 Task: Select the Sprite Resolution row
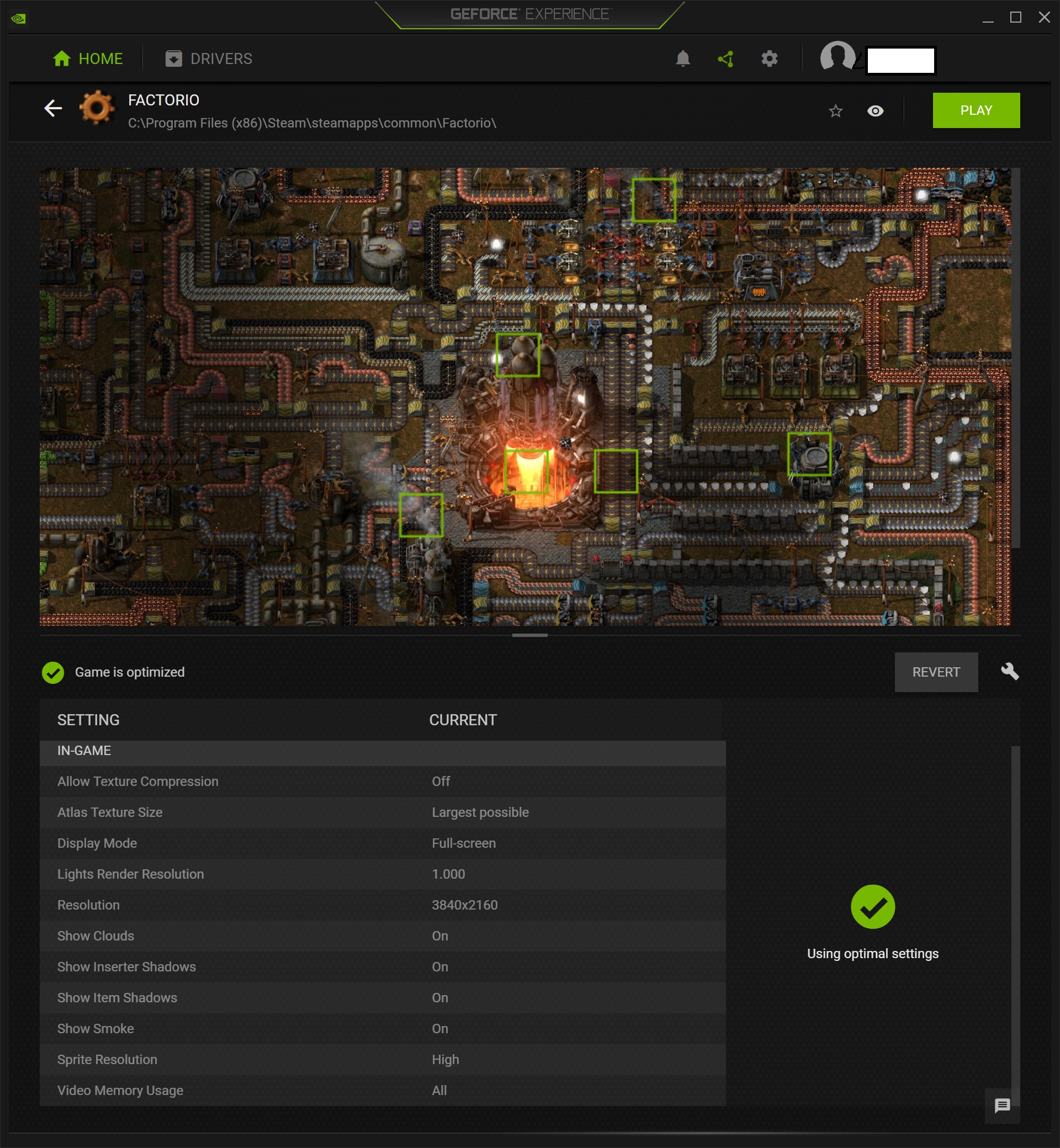pos(383,1060)
